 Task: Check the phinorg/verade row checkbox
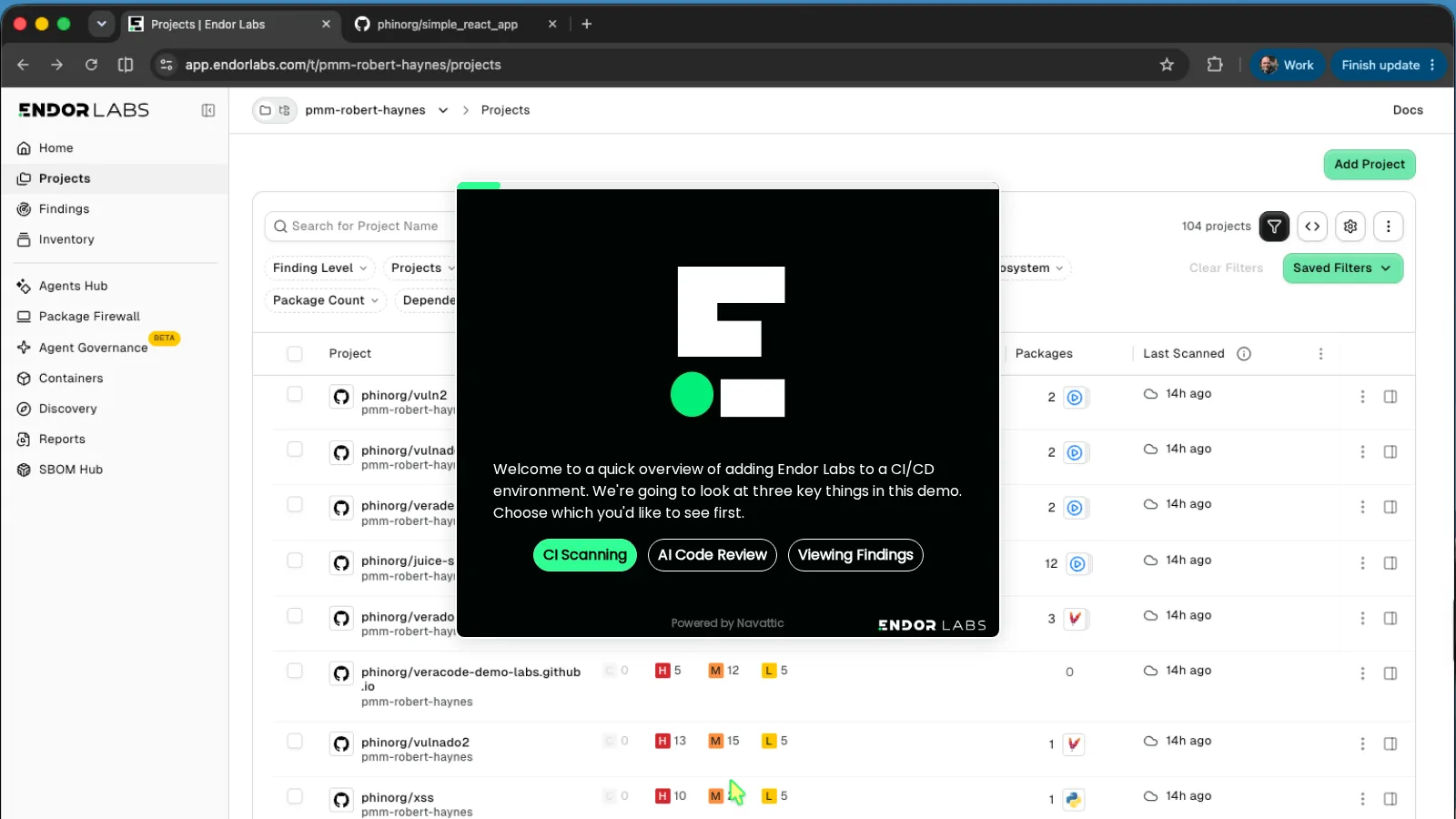[295, 504]
